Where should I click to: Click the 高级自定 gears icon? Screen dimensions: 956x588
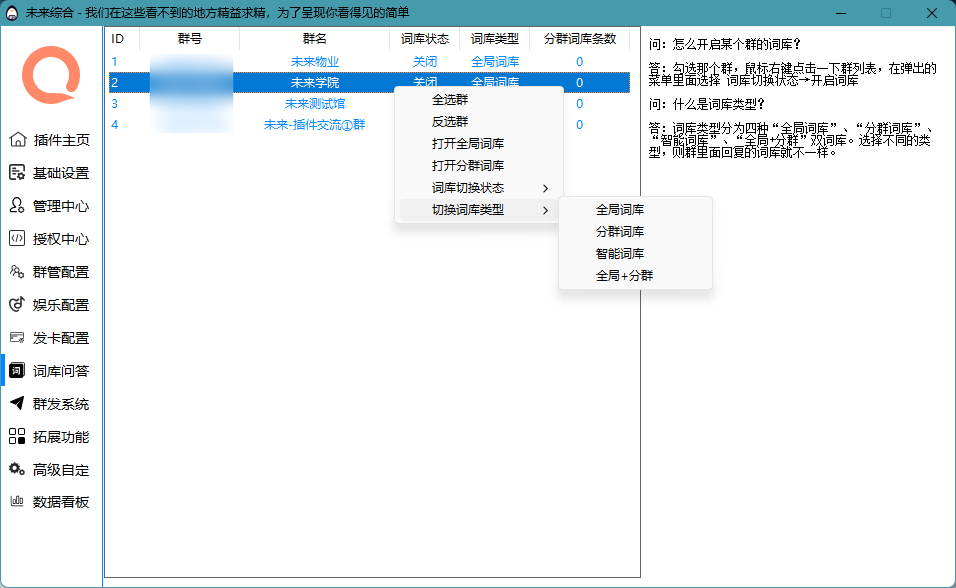pyautogui.click(x=17, y=470)
